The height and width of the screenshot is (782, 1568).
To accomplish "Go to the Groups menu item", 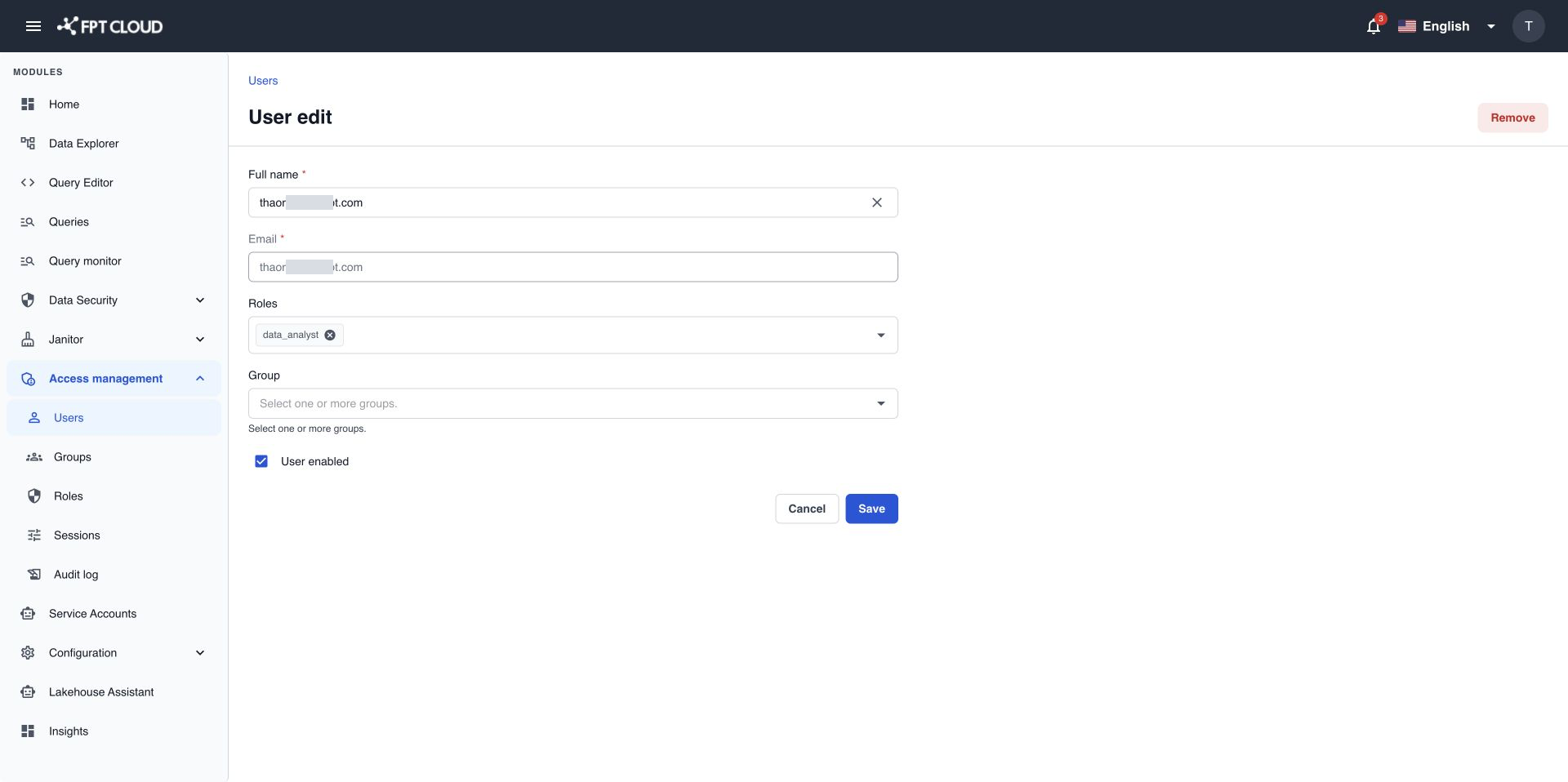I will [x=114, y=457].
